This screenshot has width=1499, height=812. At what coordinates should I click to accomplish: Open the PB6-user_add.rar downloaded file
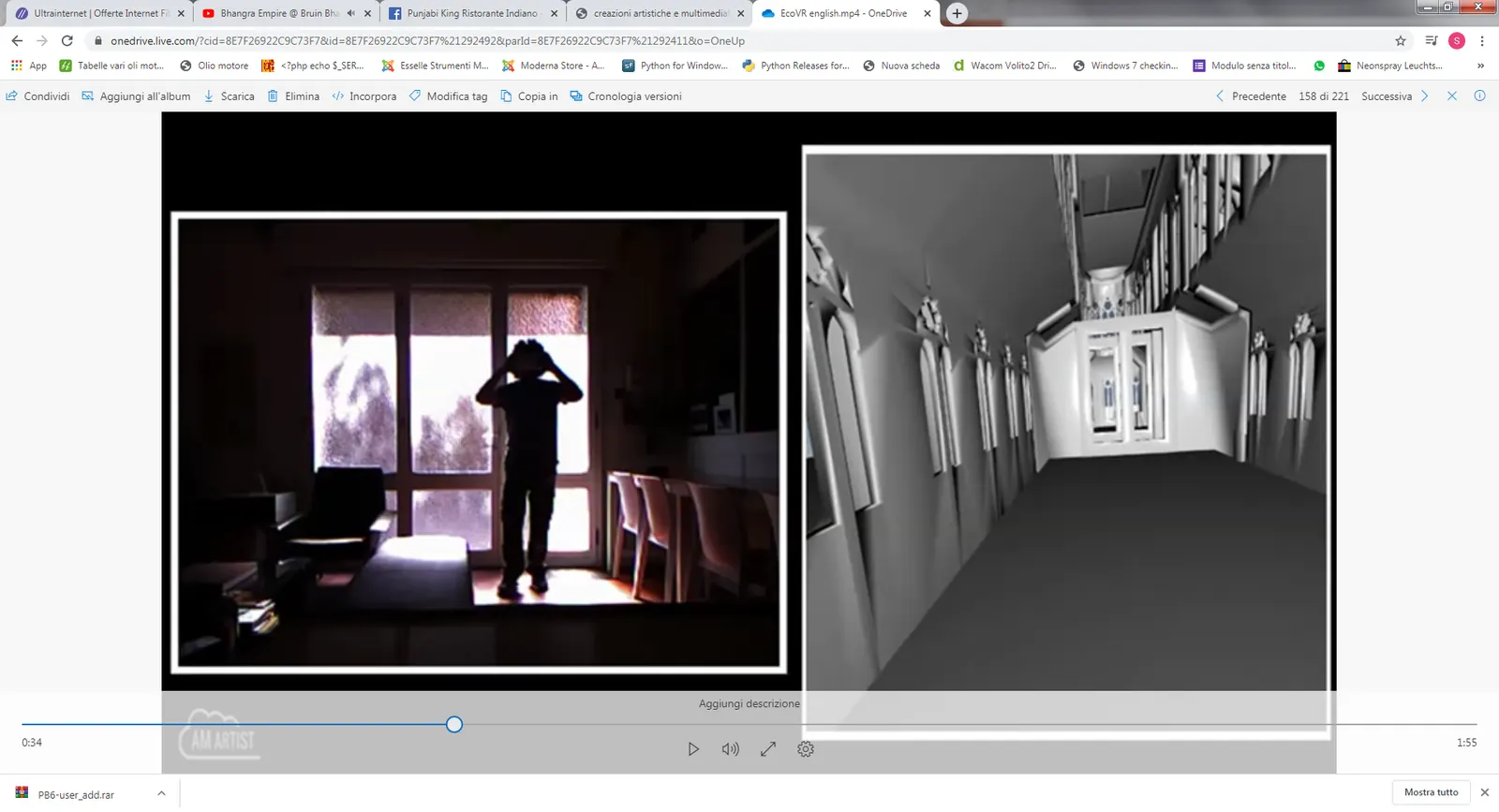[75, 794]
